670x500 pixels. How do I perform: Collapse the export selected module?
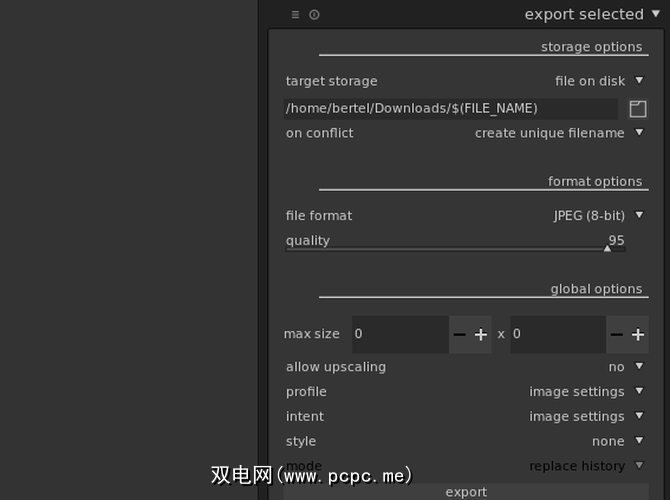[655, 14]
